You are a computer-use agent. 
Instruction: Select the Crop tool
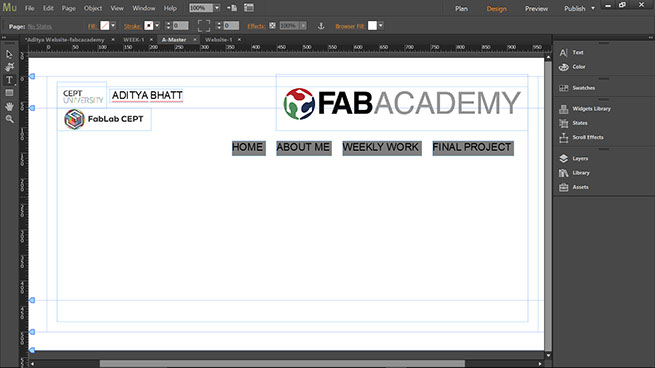9,67
